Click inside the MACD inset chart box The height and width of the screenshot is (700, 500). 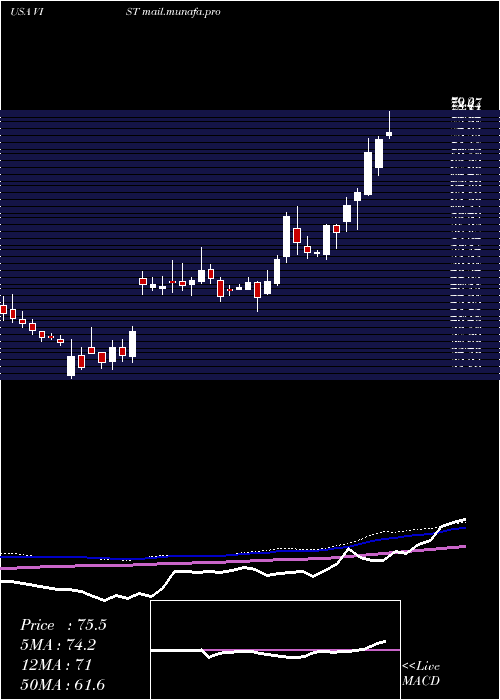[x=275, y=650]
